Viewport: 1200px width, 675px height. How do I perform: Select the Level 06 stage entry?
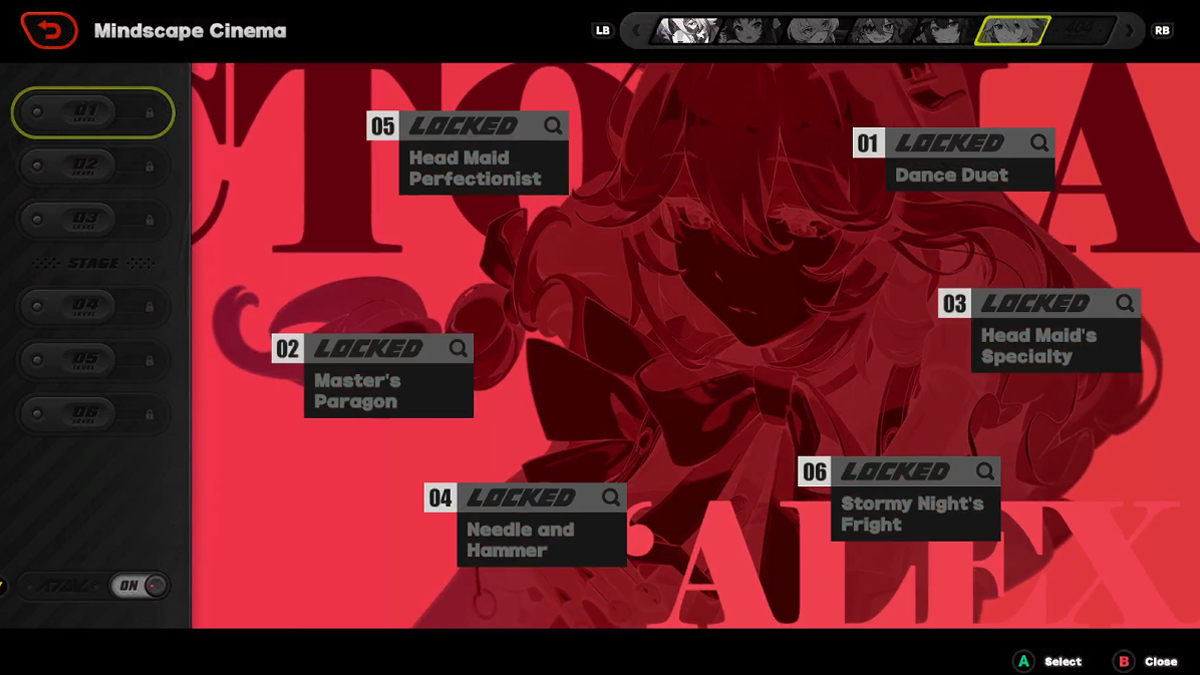93,414
